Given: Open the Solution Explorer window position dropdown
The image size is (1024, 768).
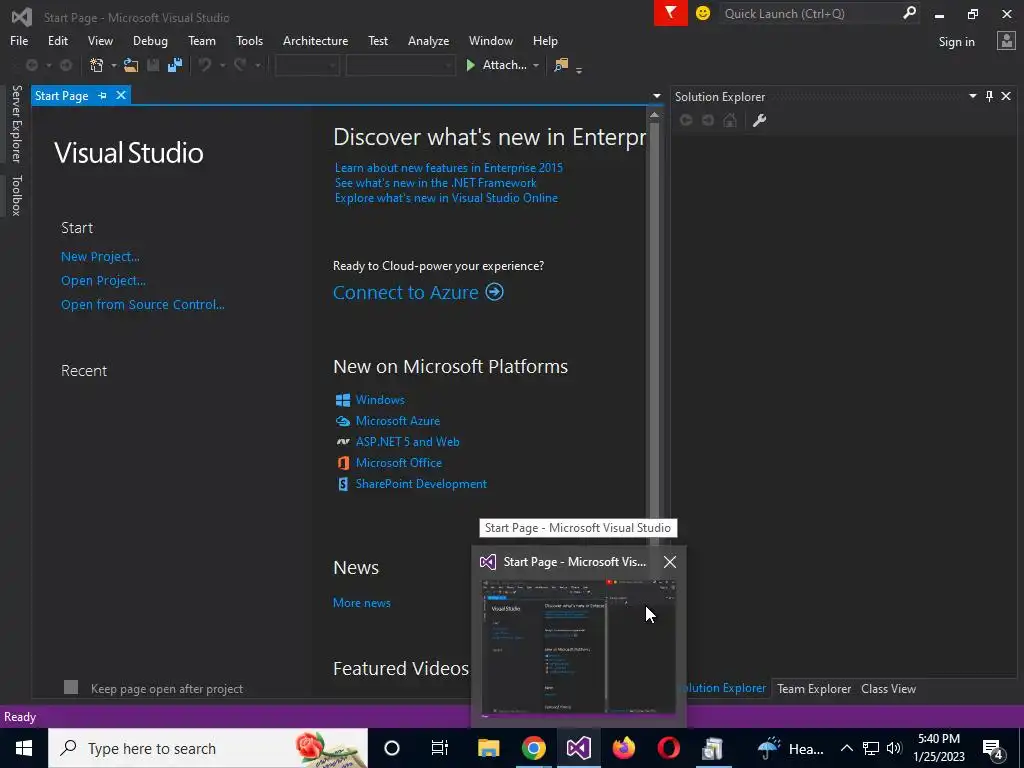Looking at the screenshot, I should point(972,96).
